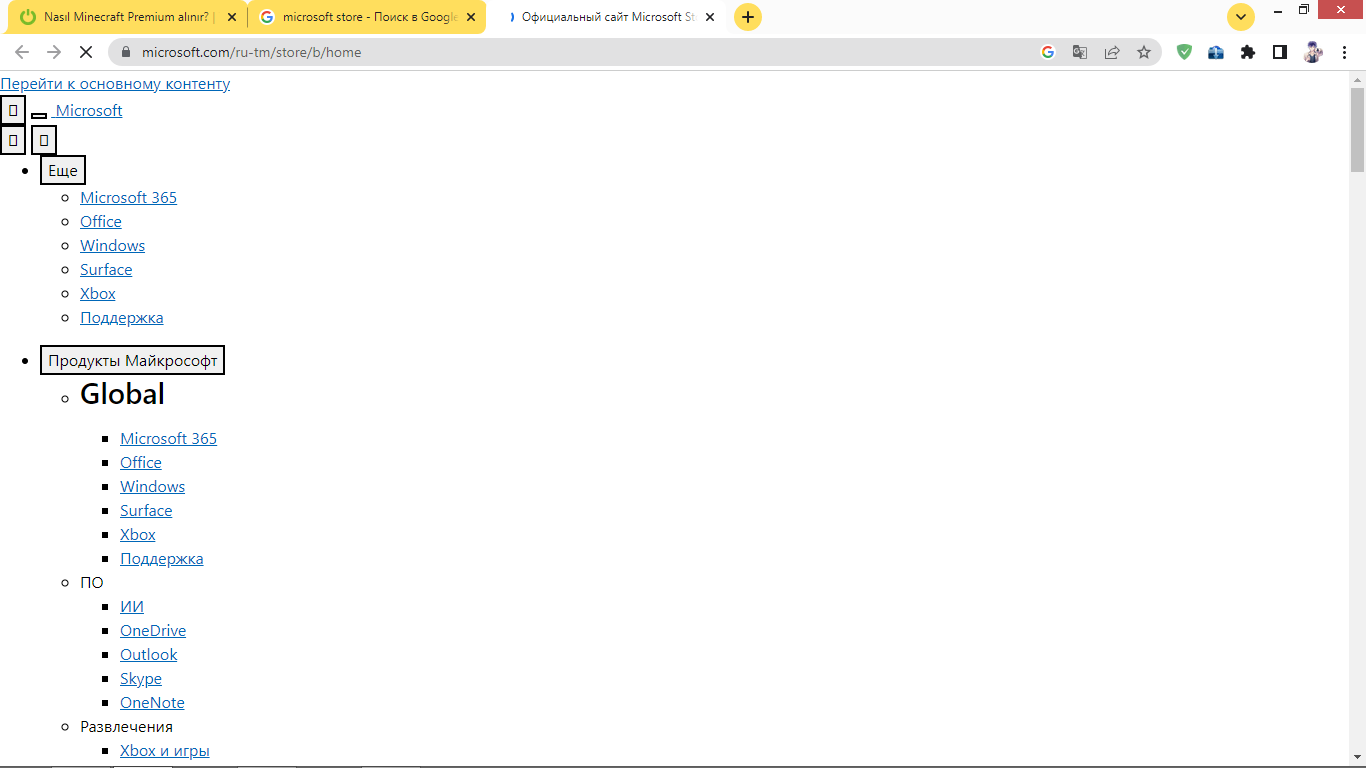Open Xbox link under Еще
Image resolution: width=1366 pixels, height=768 pixels.
(98, 294)
